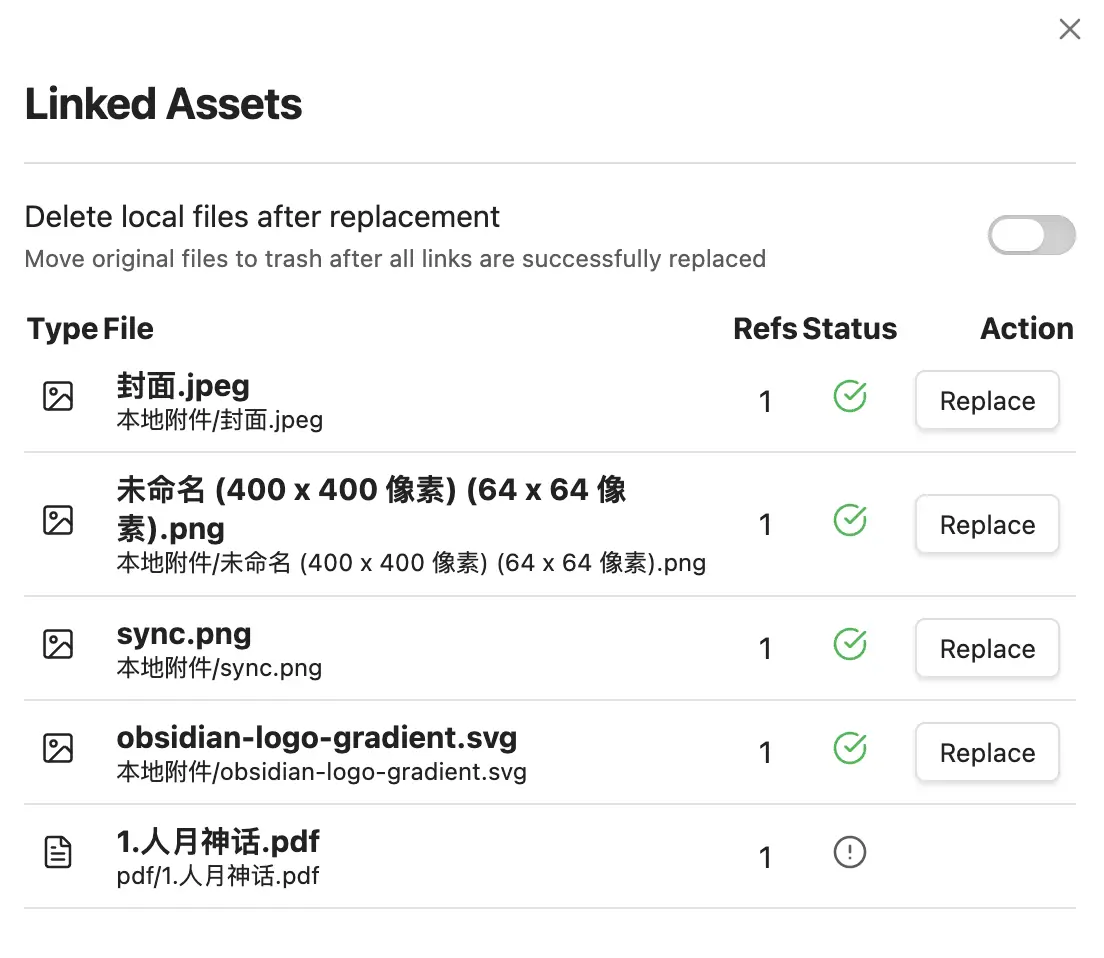
Task: Replace obsidian-logo-gradient.svg link
Action: [986, 753]
